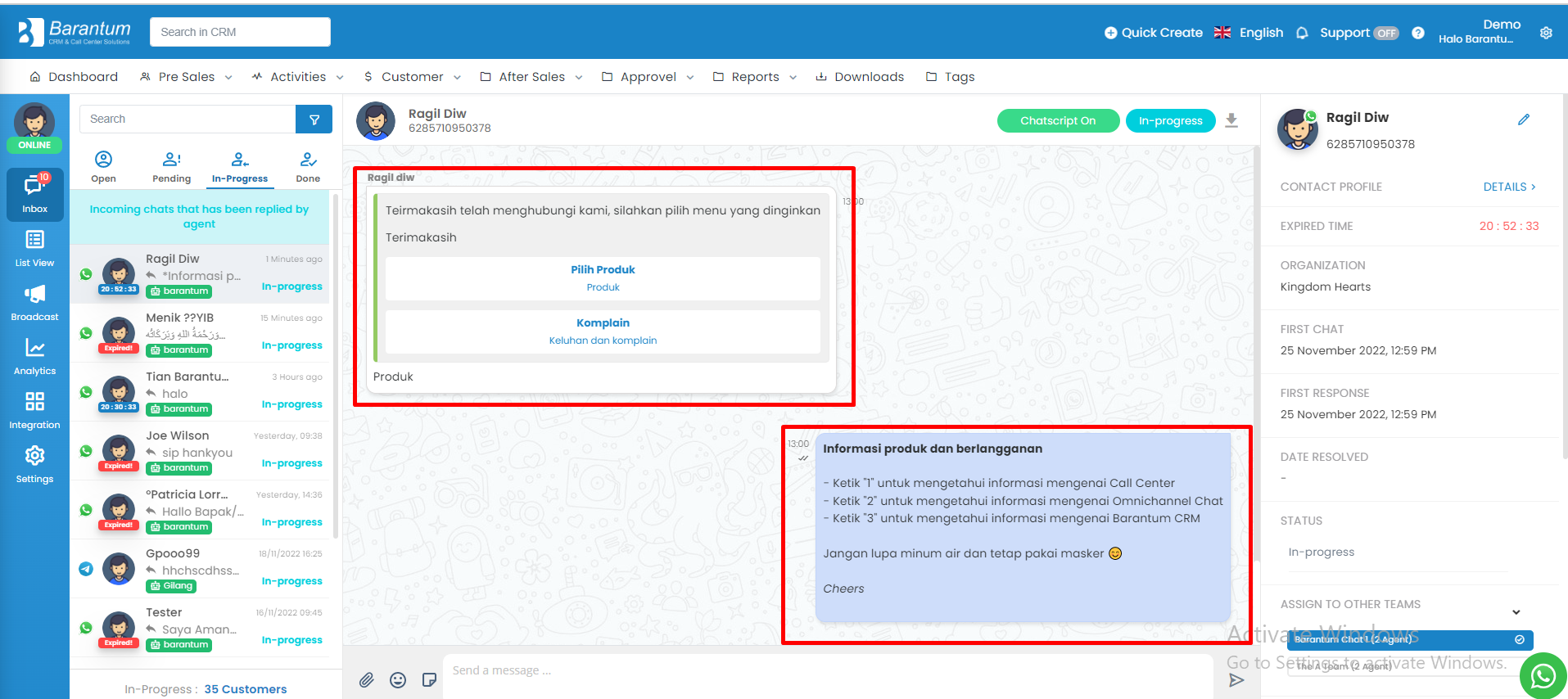Click the Barantum logo
This screenshot has width=1568, height=699.
(74, 32)
